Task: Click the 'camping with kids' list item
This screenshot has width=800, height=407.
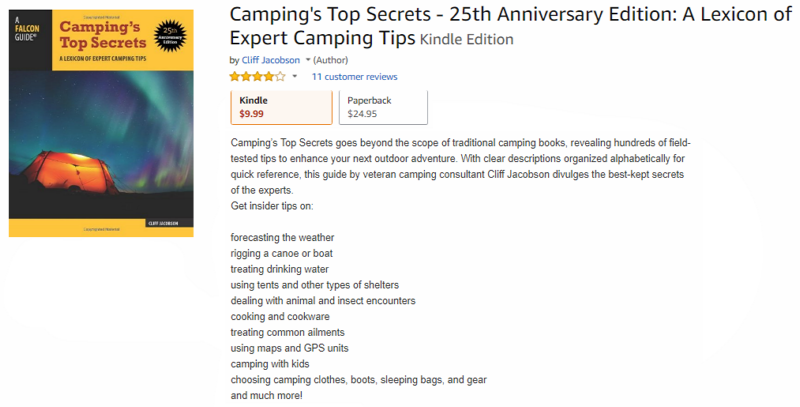Action: pos(277,364)
